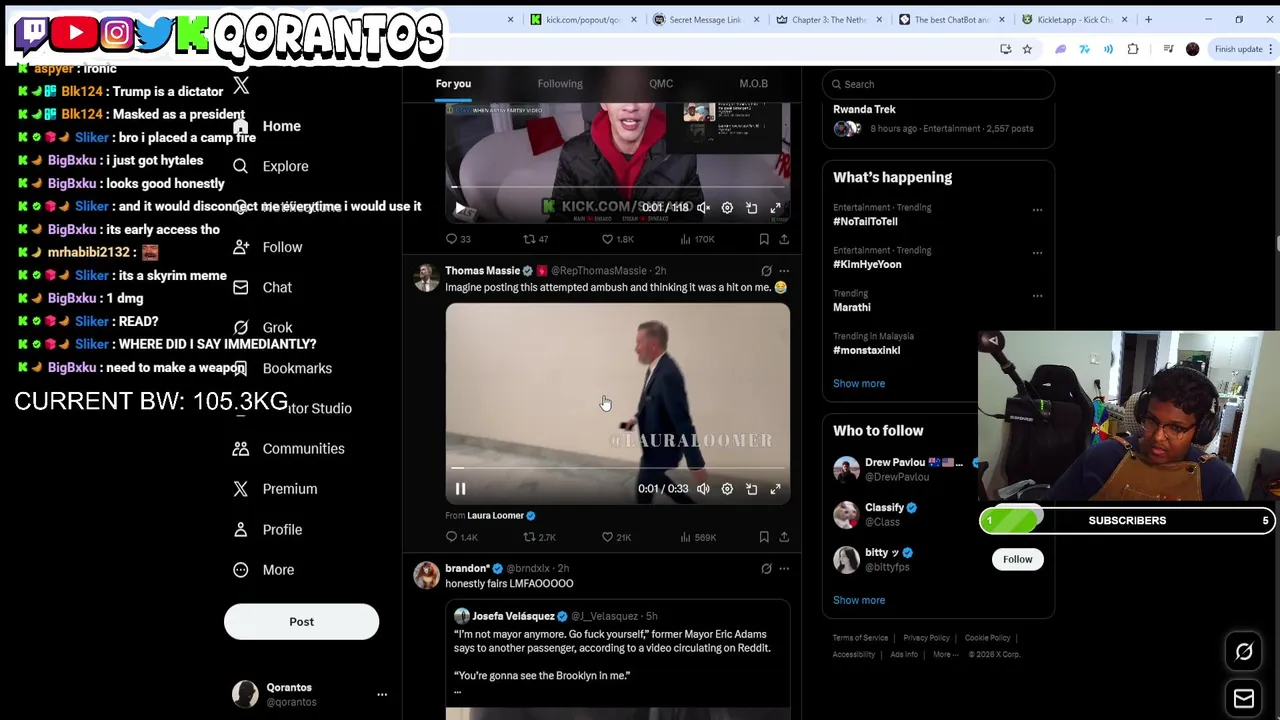Image resolution: width=1280 pixels, height=720 pixels.
Task: Like Thomas Massie post (21K)
Action: coord(616,537)
